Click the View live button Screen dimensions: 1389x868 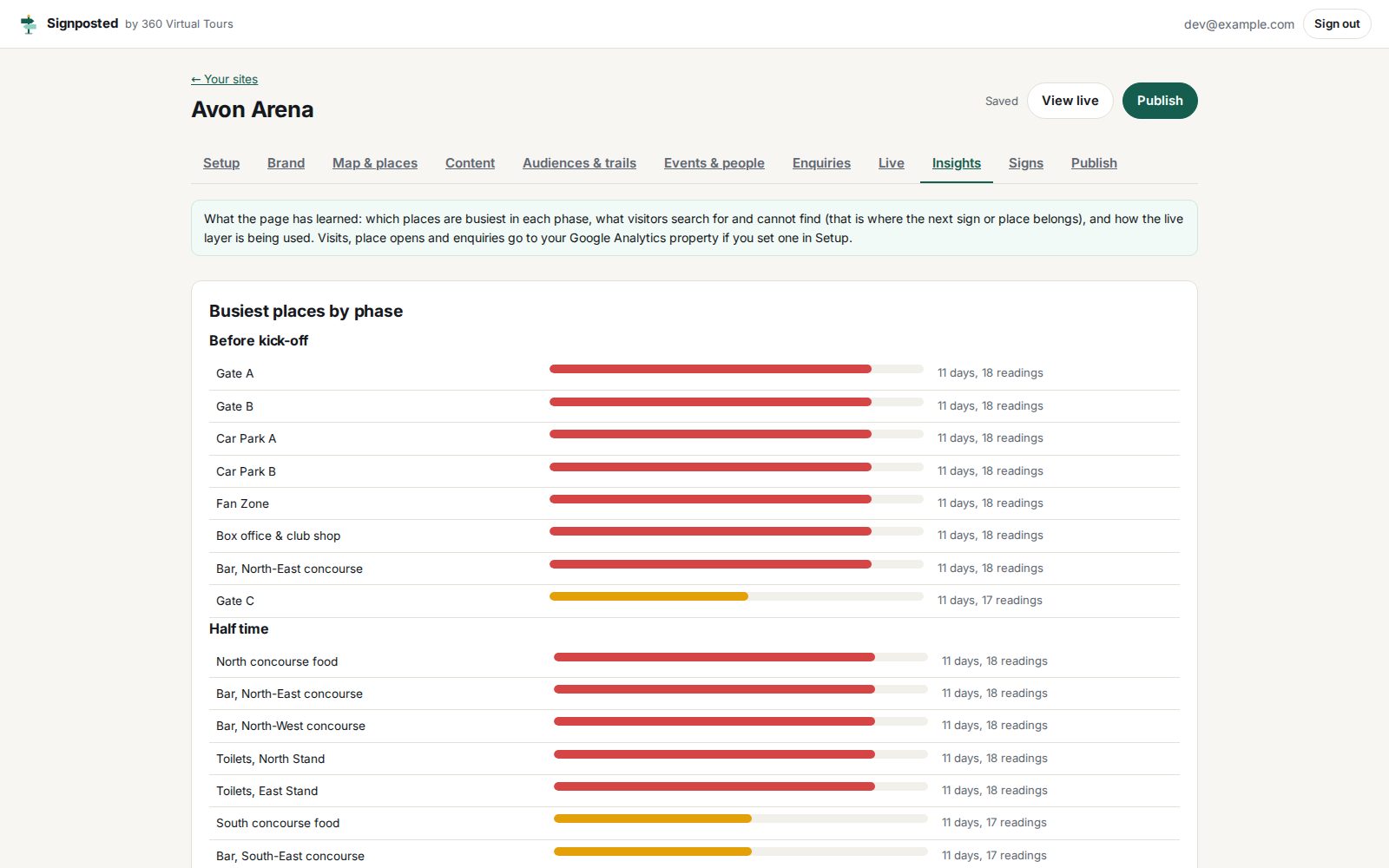[1070, 101]
